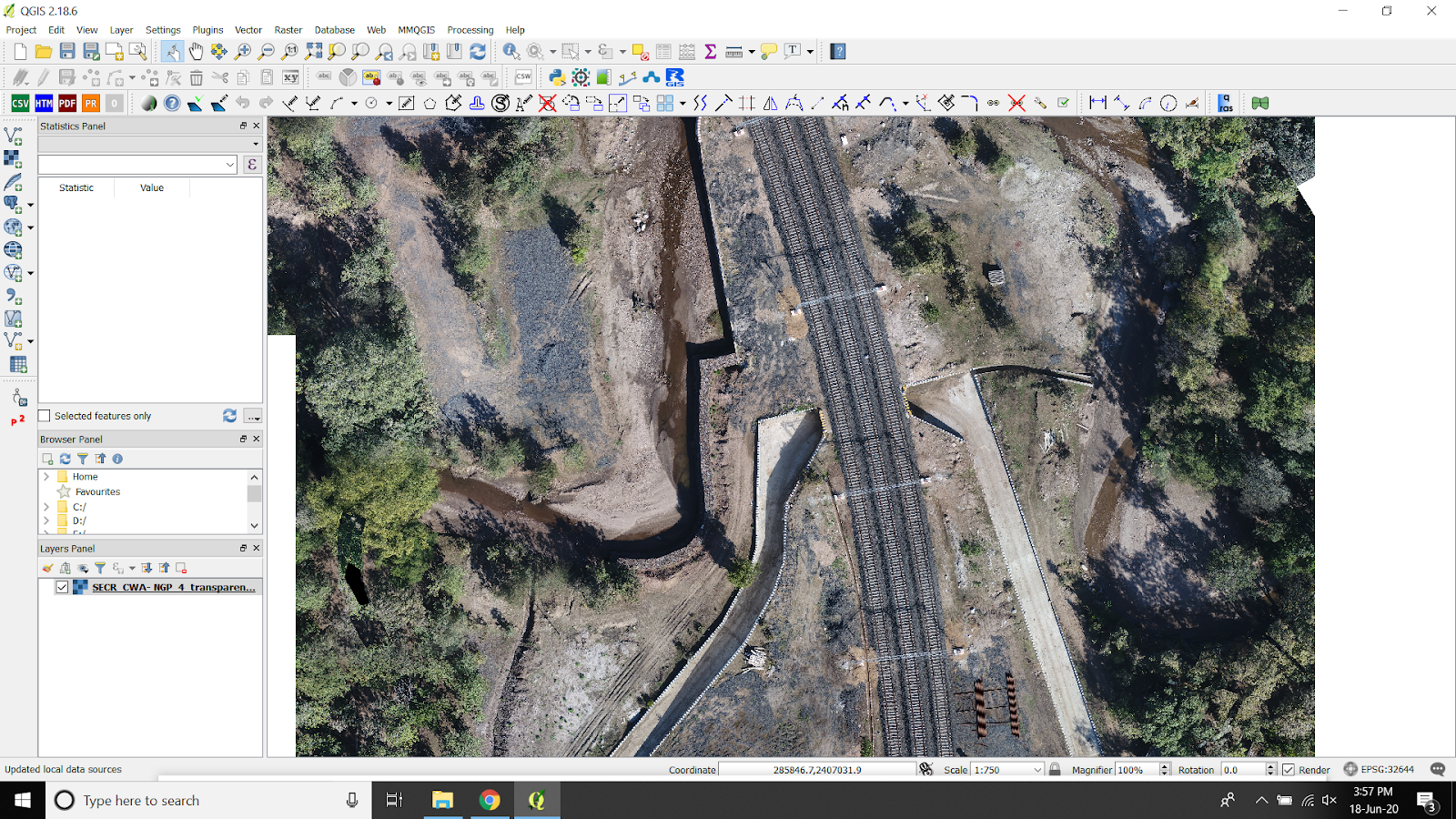Open statistics options button with ellipsis
This screenshot has width=1456, height=819.
tap(253, 416)
